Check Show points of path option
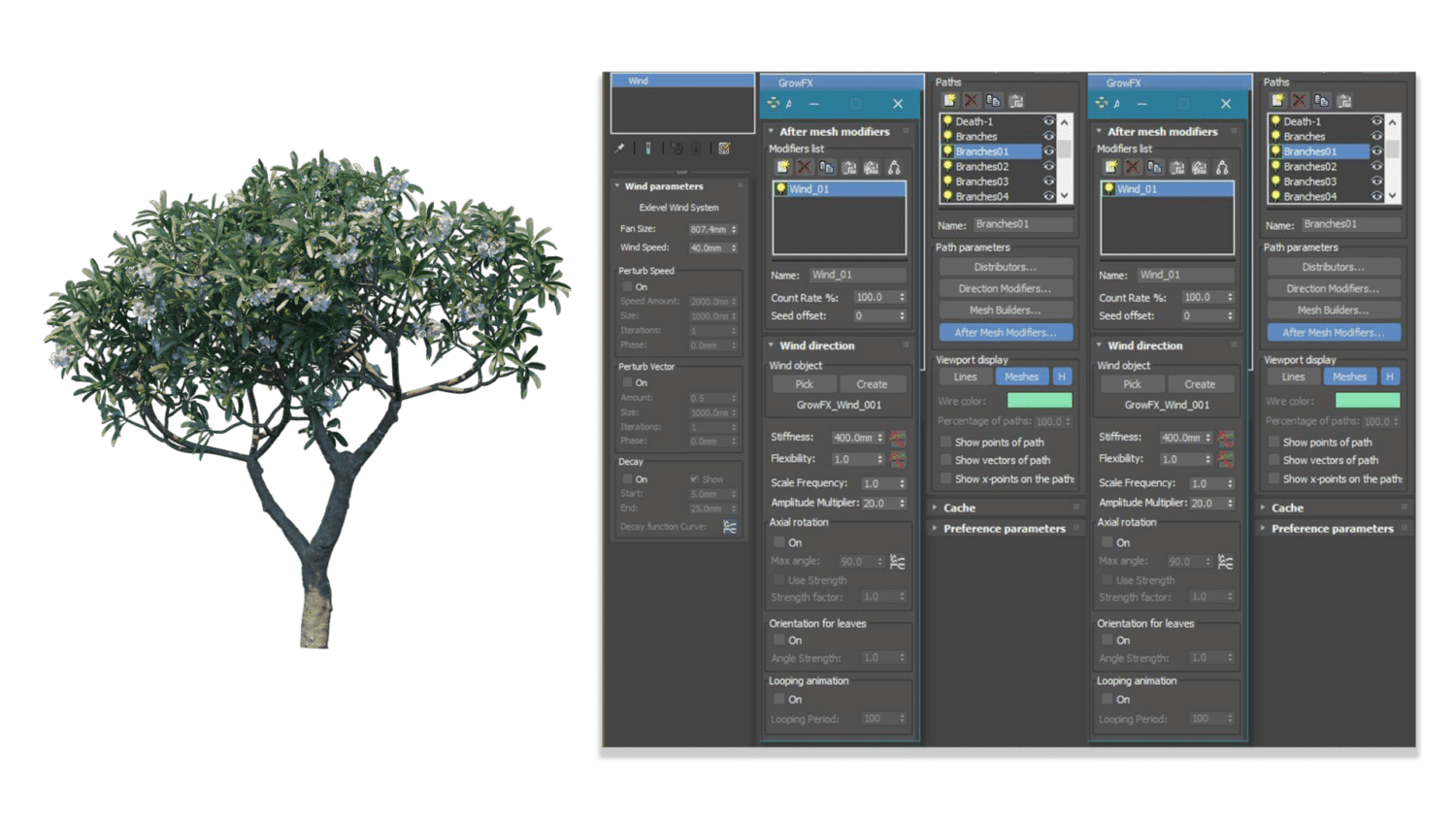The width and height of the screenshot is (1456, 819). (x=946, y=442)
